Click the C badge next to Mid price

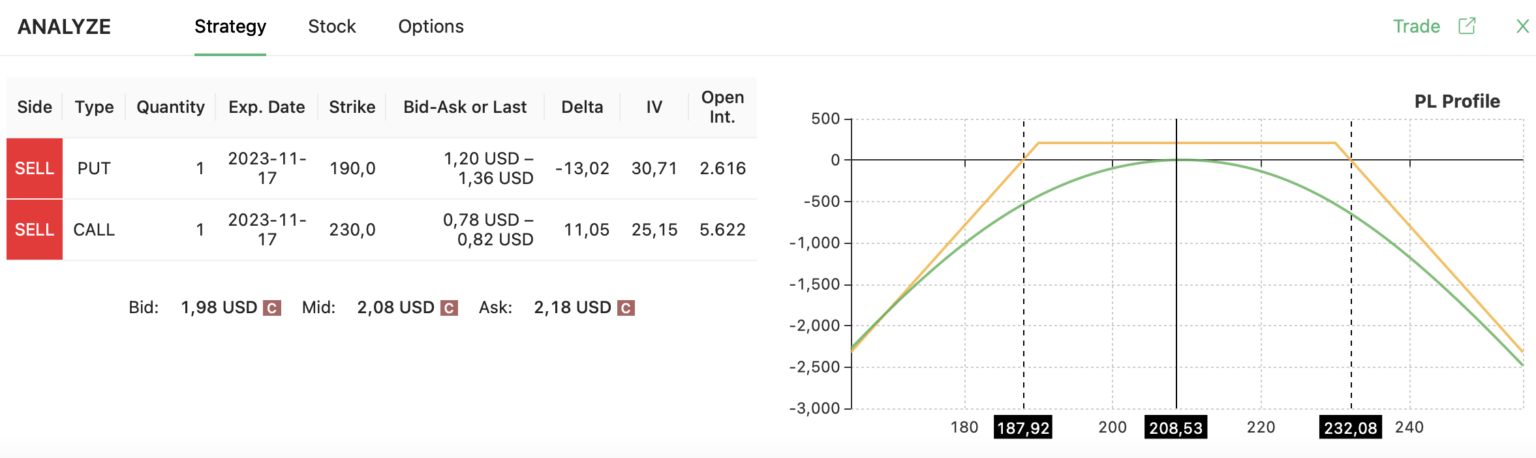tap(449, 308)
